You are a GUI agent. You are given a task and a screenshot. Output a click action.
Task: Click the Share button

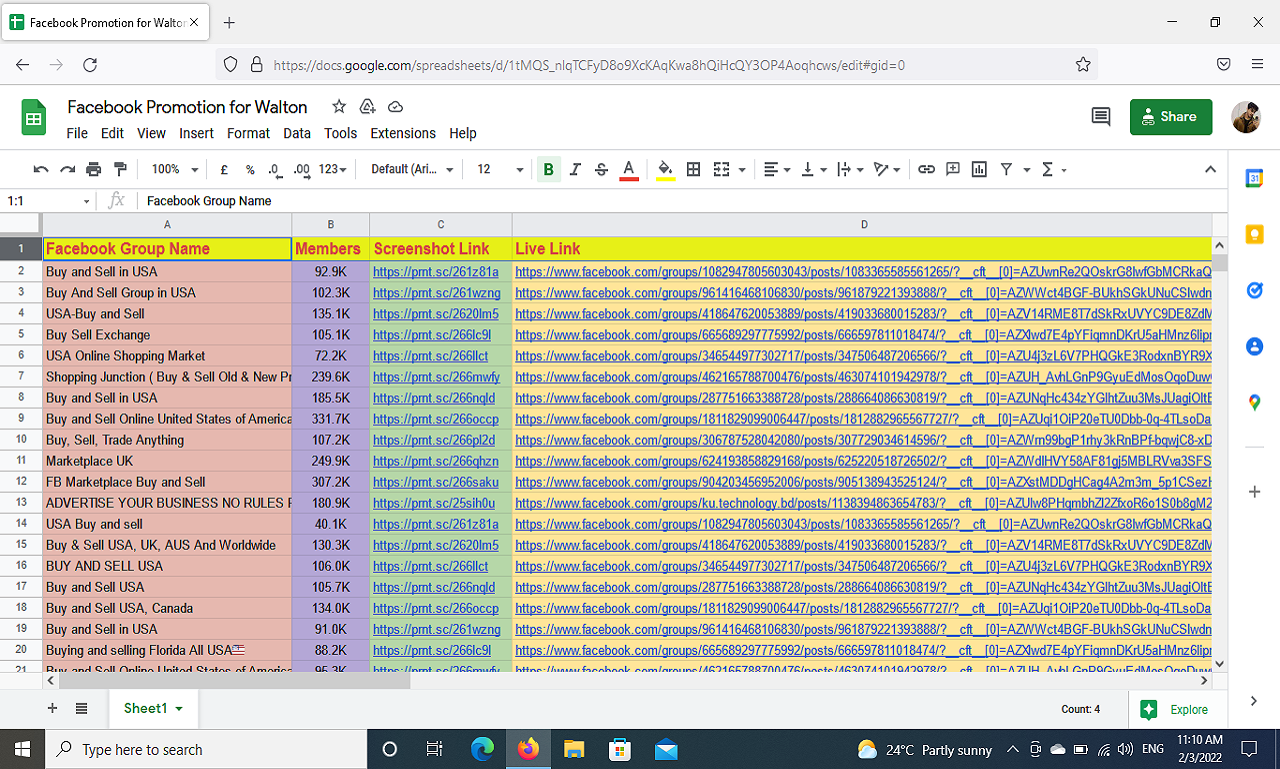(x=1171, y=117)
